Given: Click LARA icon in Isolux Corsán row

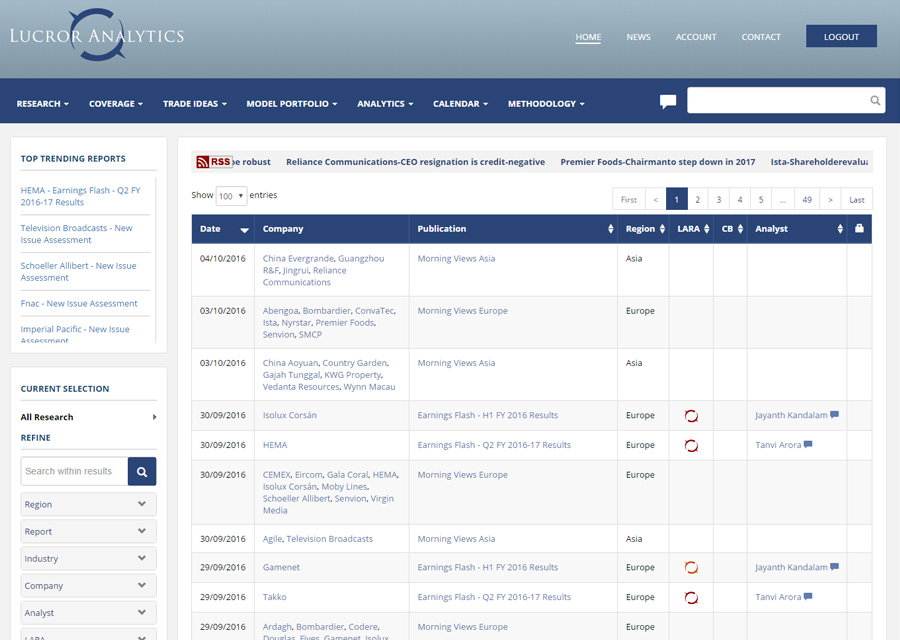Looking at the screenshot, I should pos(691,416).
